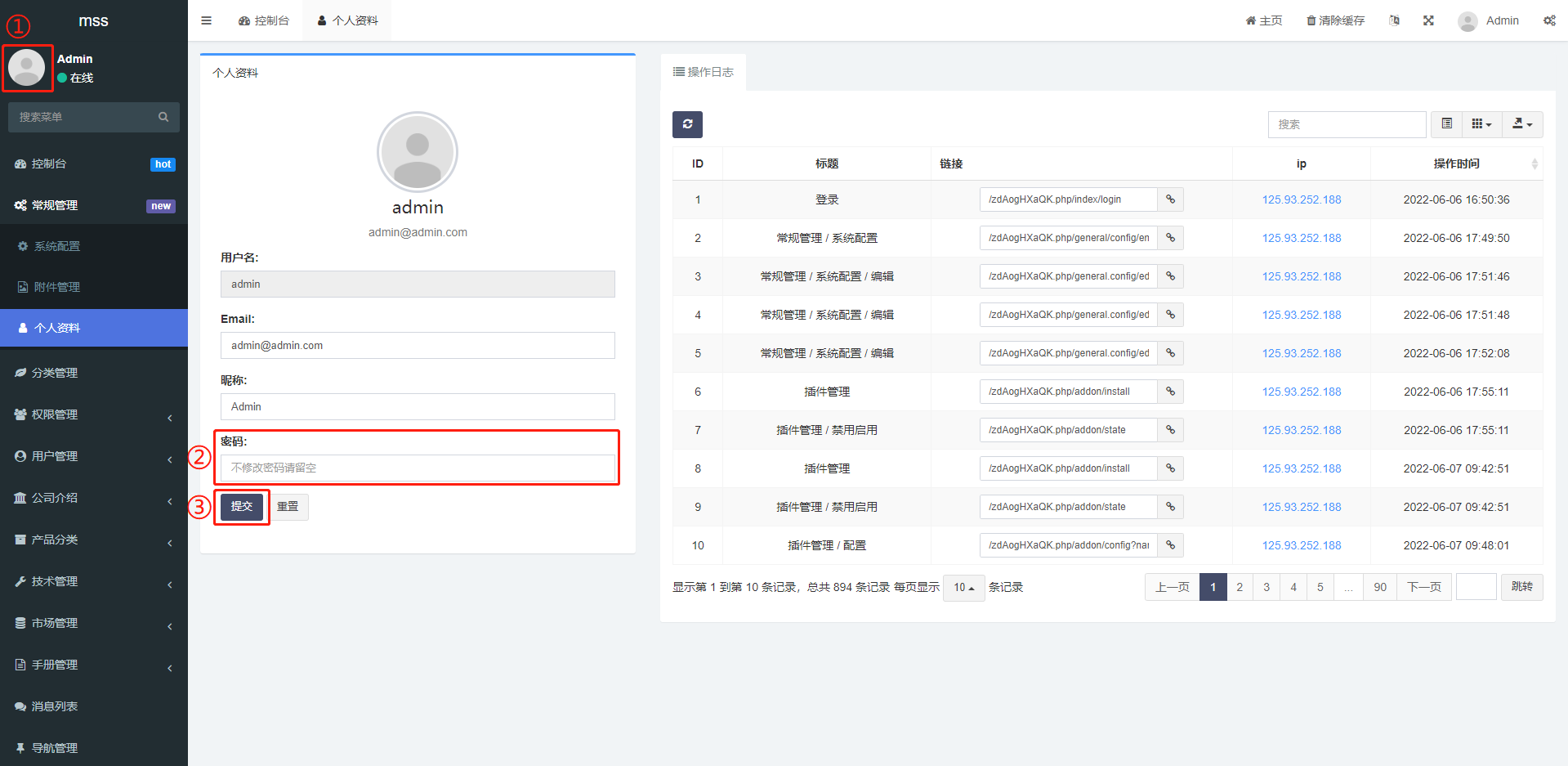Expand the 权限管理 sidebar menu
The width and height of the screenshot is (1568, 766).
(94, 414)
